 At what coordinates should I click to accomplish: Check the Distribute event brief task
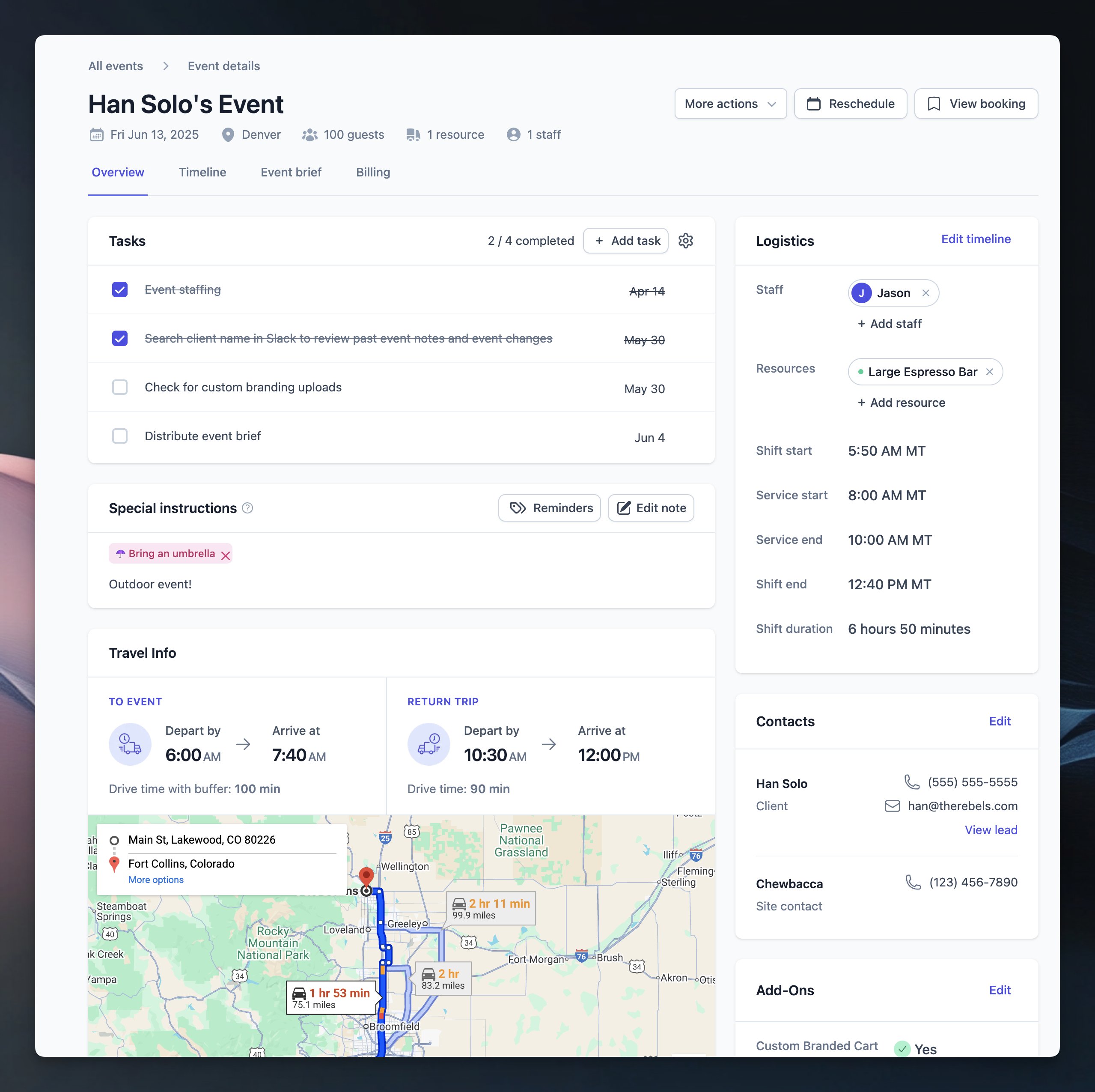pyautogui.click(x=119, y=436)
